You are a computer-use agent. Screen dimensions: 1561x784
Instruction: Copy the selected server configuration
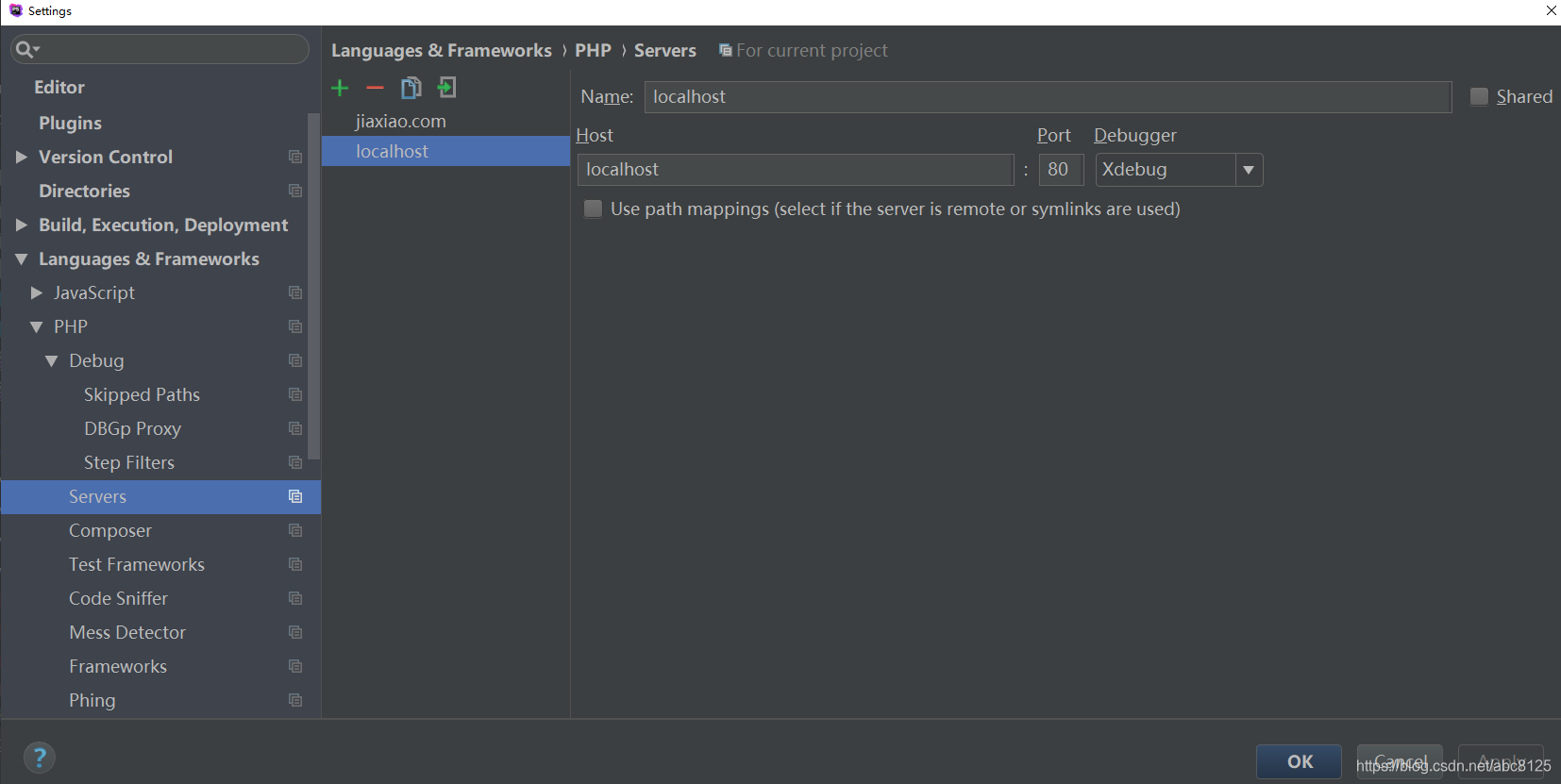click(x=411, y=88)
